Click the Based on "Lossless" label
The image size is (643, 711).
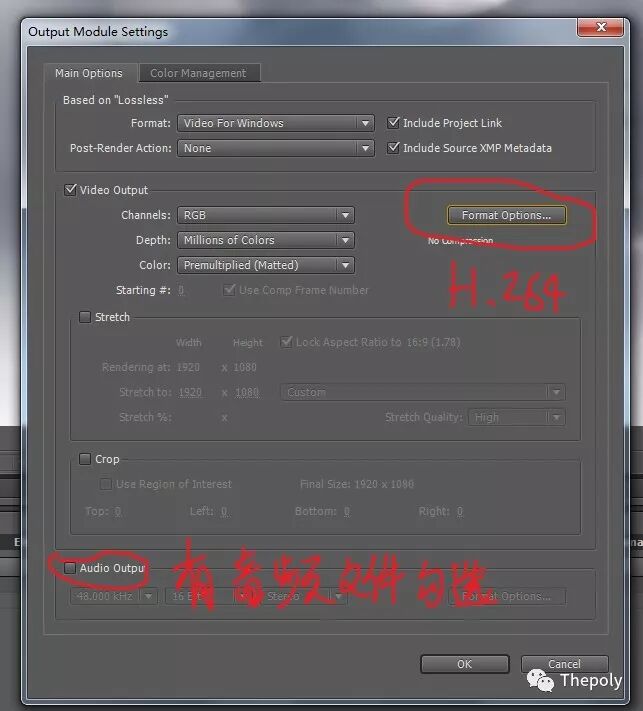[116, 100]
